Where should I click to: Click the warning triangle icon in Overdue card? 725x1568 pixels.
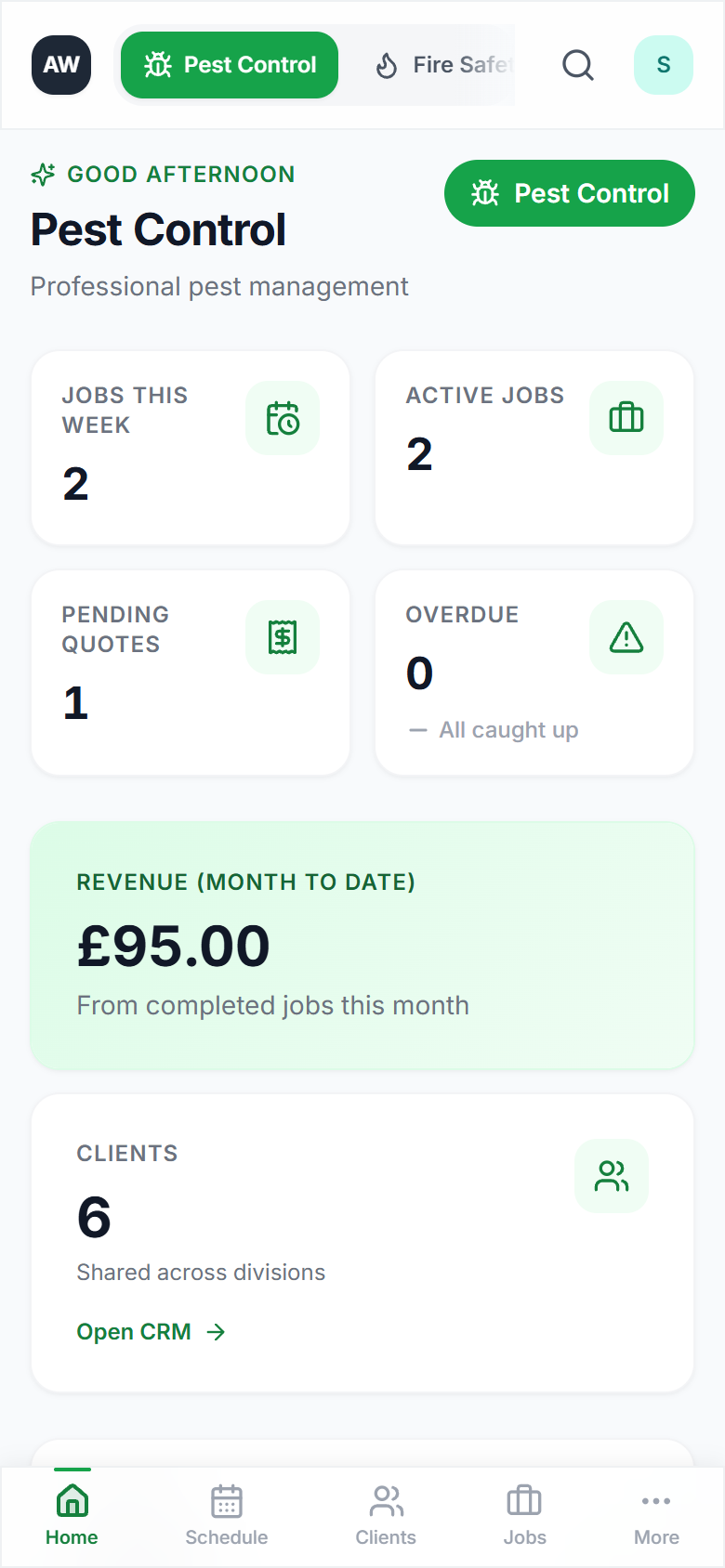coord(626,637)
